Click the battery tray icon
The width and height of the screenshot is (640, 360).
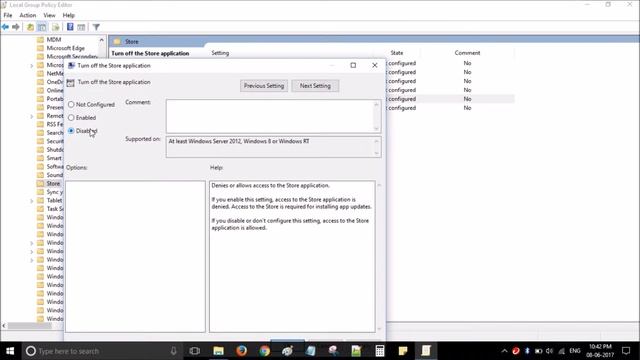[x=538, y=351]
